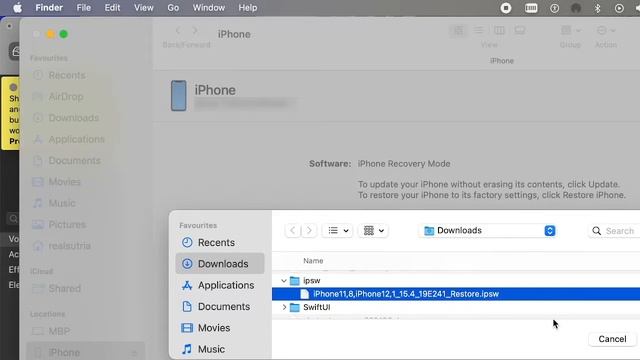Open the View menu
This screenshot has width=640, height=360.
[144, 8]
